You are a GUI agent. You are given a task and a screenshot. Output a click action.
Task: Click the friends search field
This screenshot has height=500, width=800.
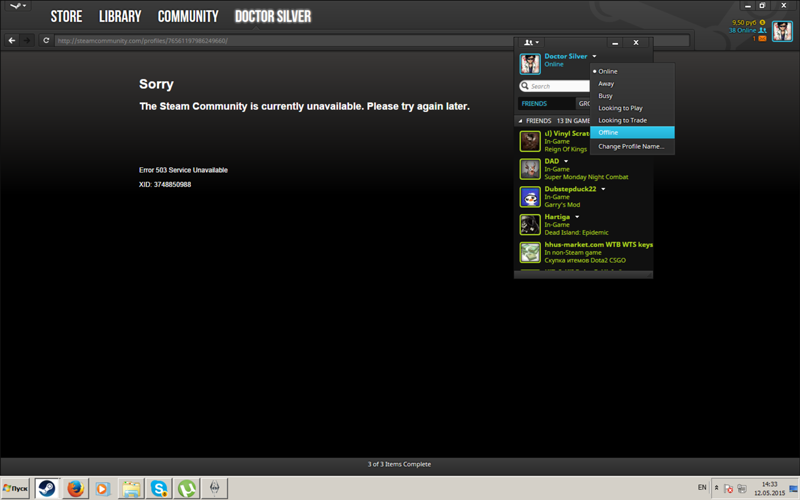tap(555, 86)
